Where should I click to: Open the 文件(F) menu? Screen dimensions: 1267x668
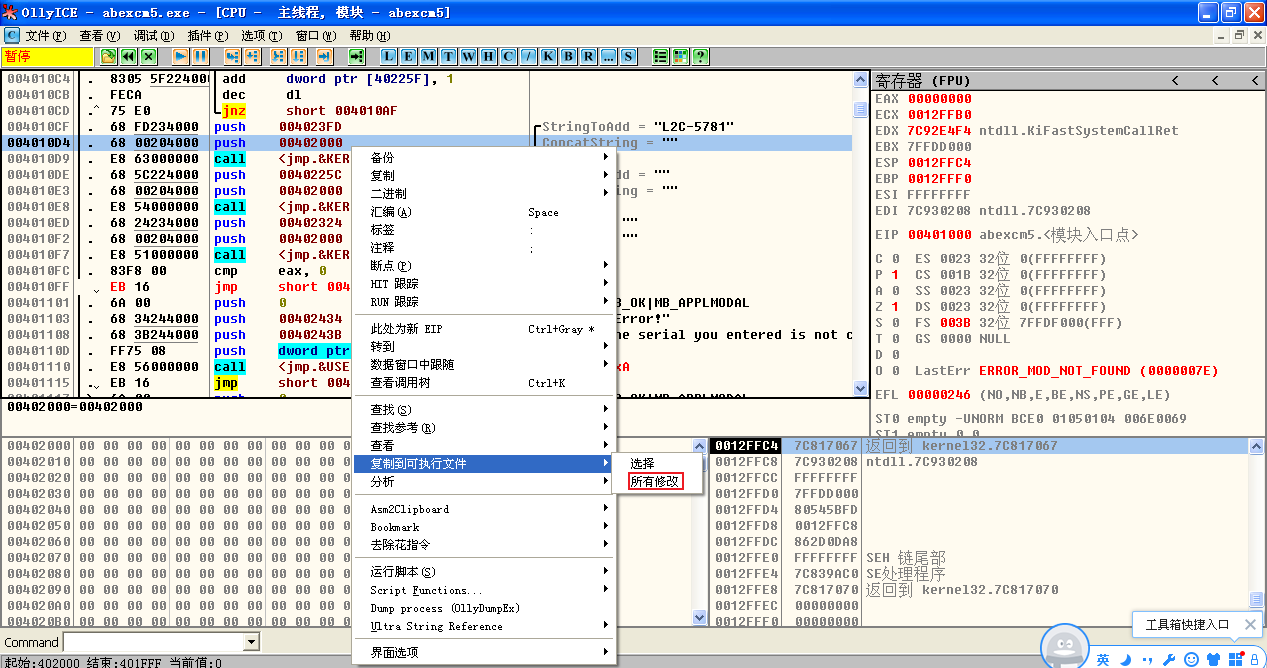[x=45, y=35]
